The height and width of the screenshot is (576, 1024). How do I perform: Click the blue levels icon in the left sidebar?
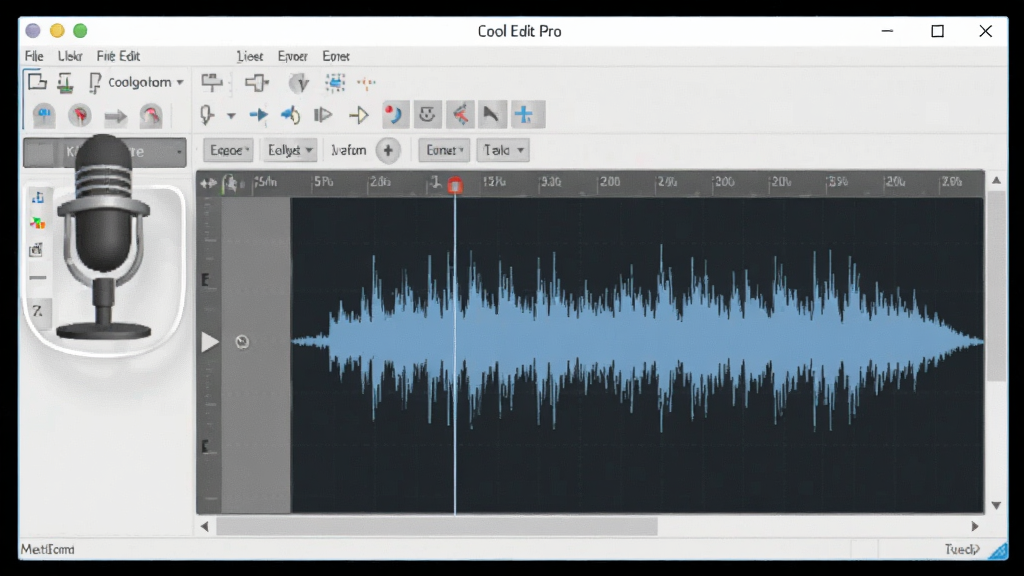click(x=38, y=197)
